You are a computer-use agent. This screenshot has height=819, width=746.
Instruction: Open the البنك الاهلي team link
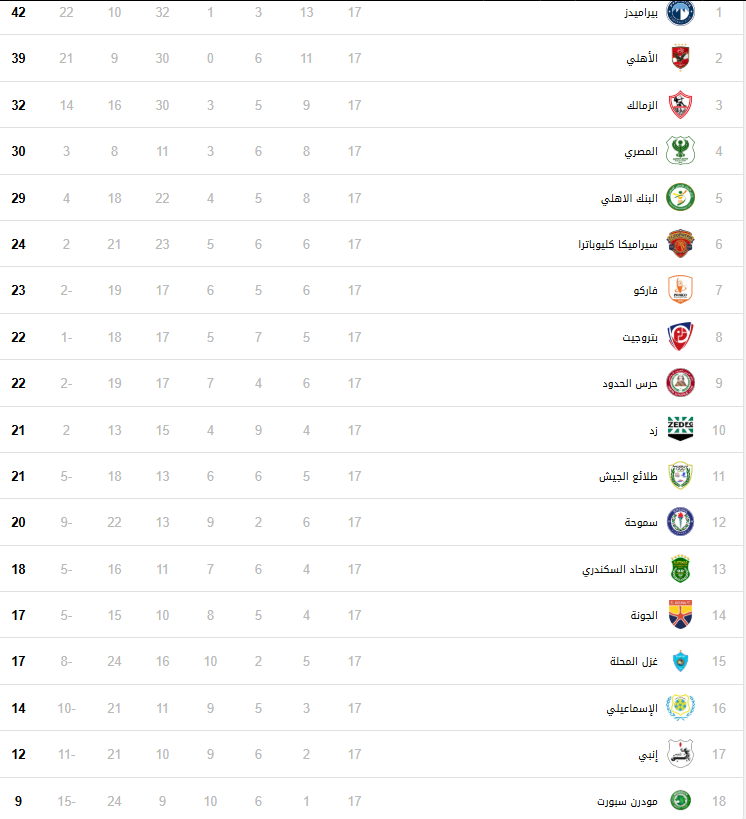coord(630,198)
